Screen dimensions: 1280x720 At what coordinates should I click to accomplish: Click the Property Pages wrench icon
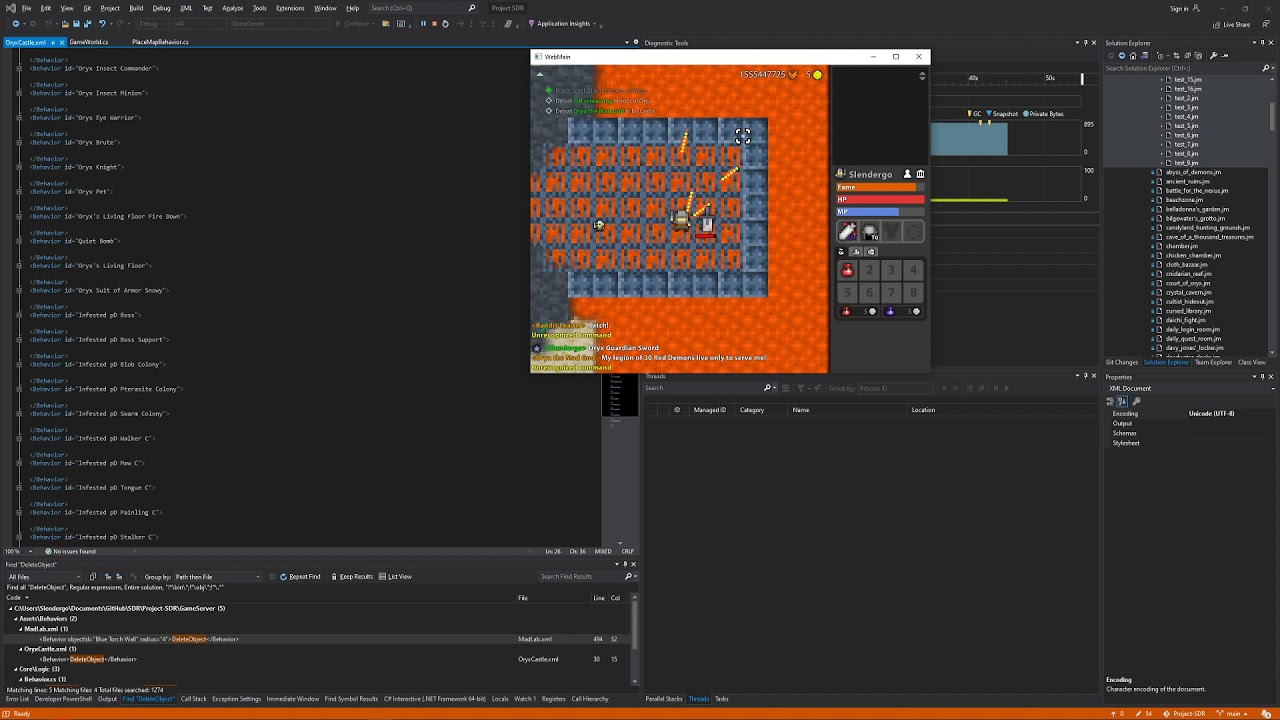point(1136,401)
